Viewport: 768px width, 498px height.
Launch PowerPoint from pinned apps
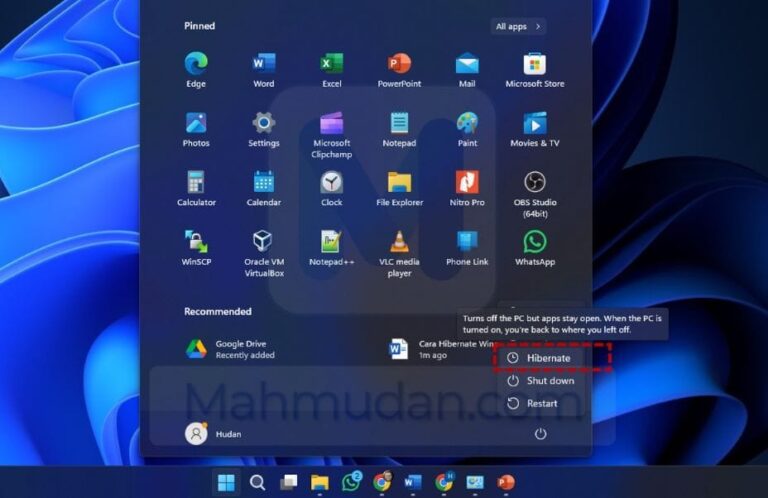[x=399, y=69]
